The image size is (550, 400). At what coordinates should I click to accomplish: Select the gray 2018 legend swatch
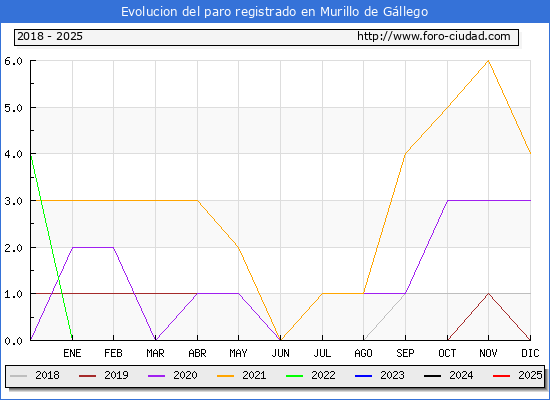tap(18, 376)
